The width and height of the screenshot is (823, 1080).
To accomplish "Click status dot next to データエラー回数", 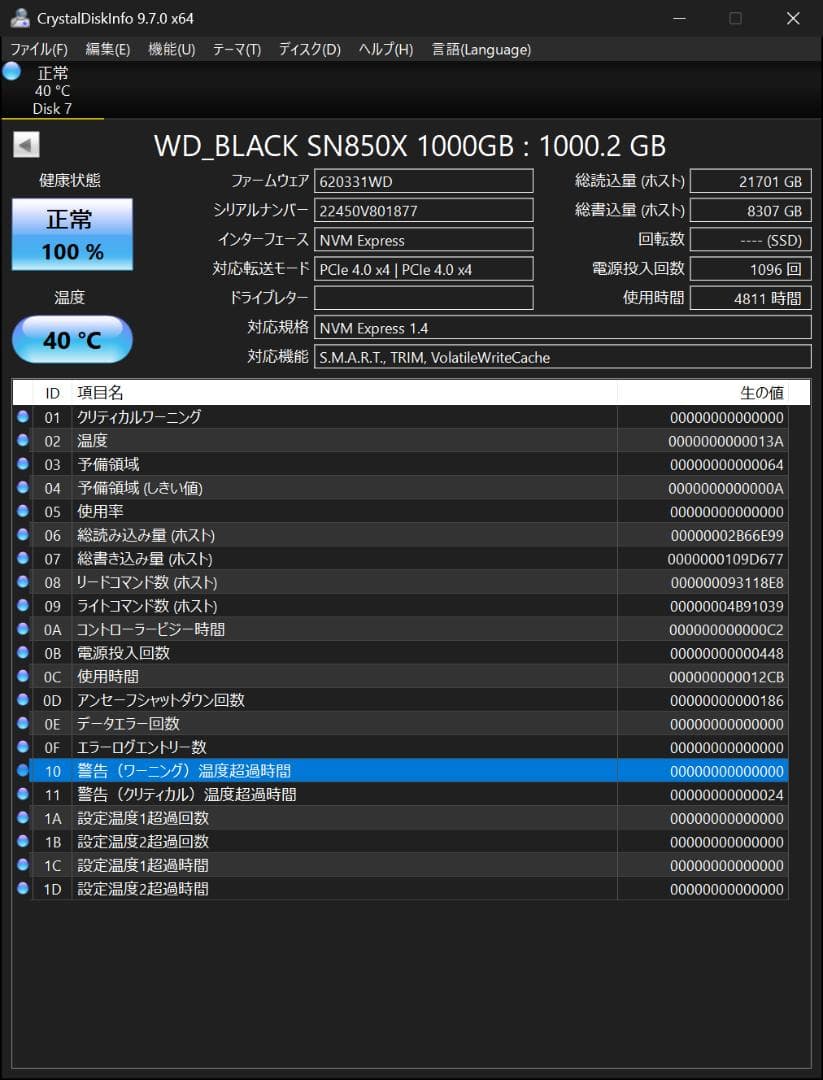I will (x=22, y=723).
